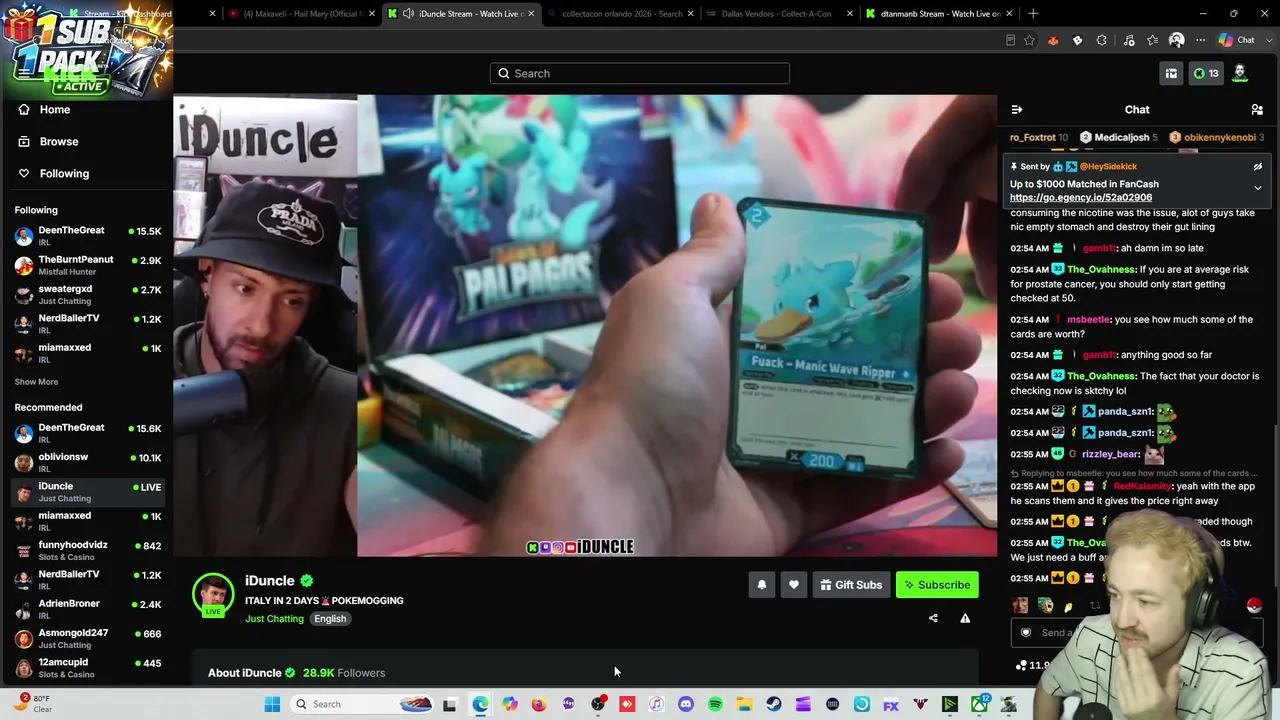Click username RedKalamity in chat
This screenshot has width=1280, height=720.
1142,487
